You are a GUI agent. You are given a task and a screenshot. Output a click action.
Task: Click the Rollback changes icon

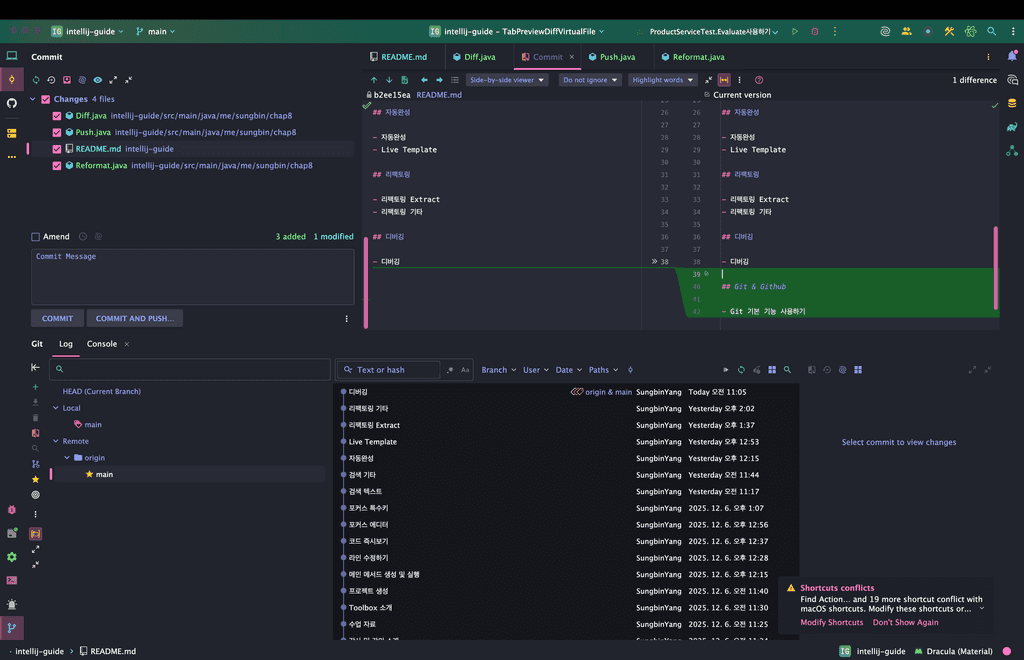coord(52,80)
